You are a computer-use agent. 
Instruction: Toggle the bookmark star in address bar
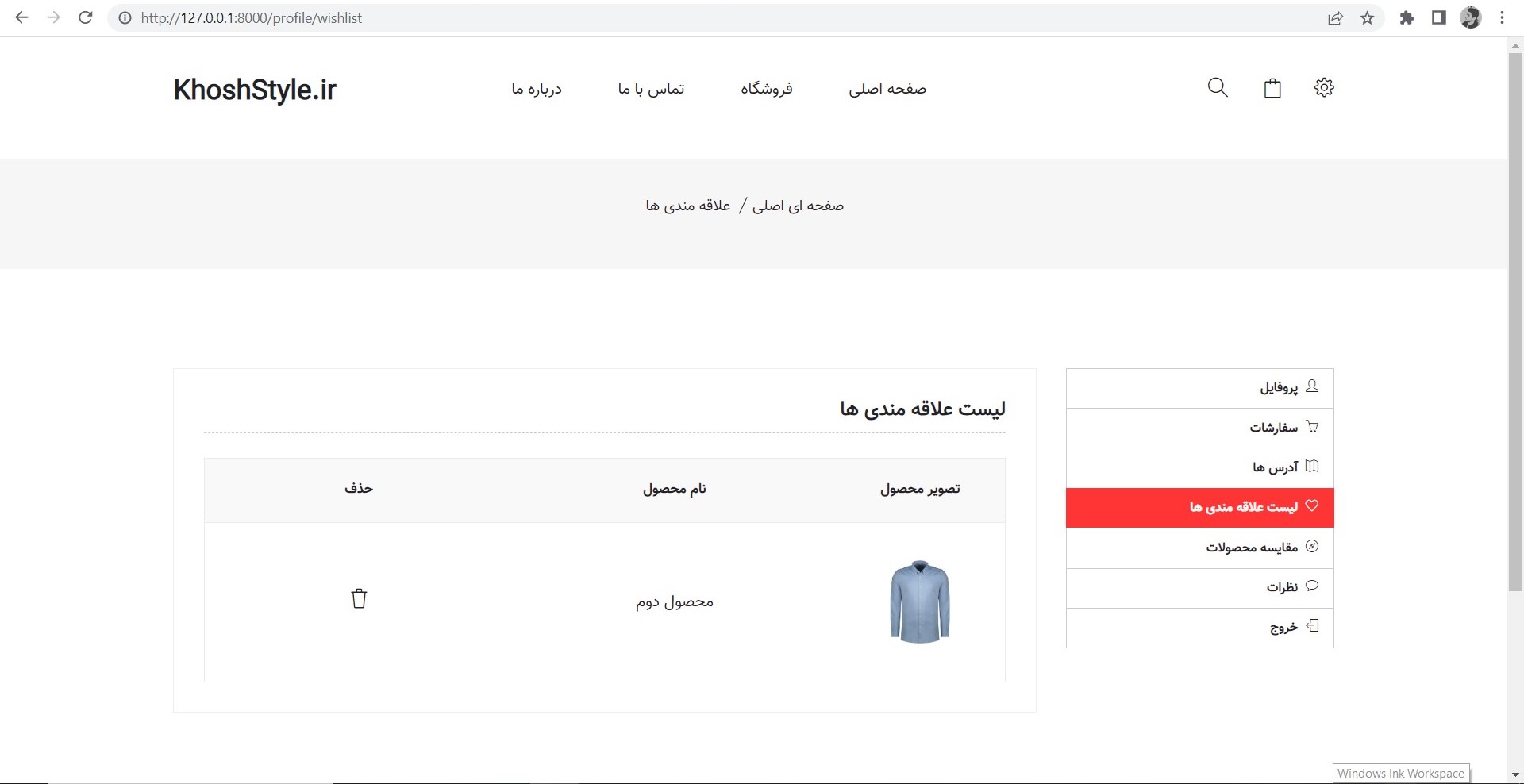point(1368,17)
